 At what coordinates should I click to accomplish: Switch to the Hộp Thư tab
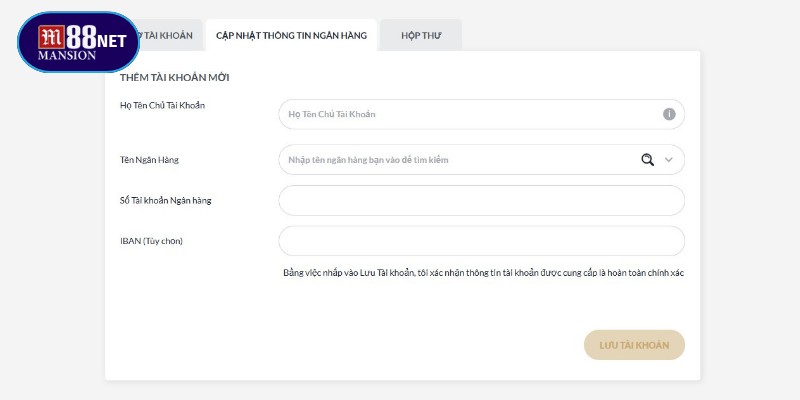421,36
